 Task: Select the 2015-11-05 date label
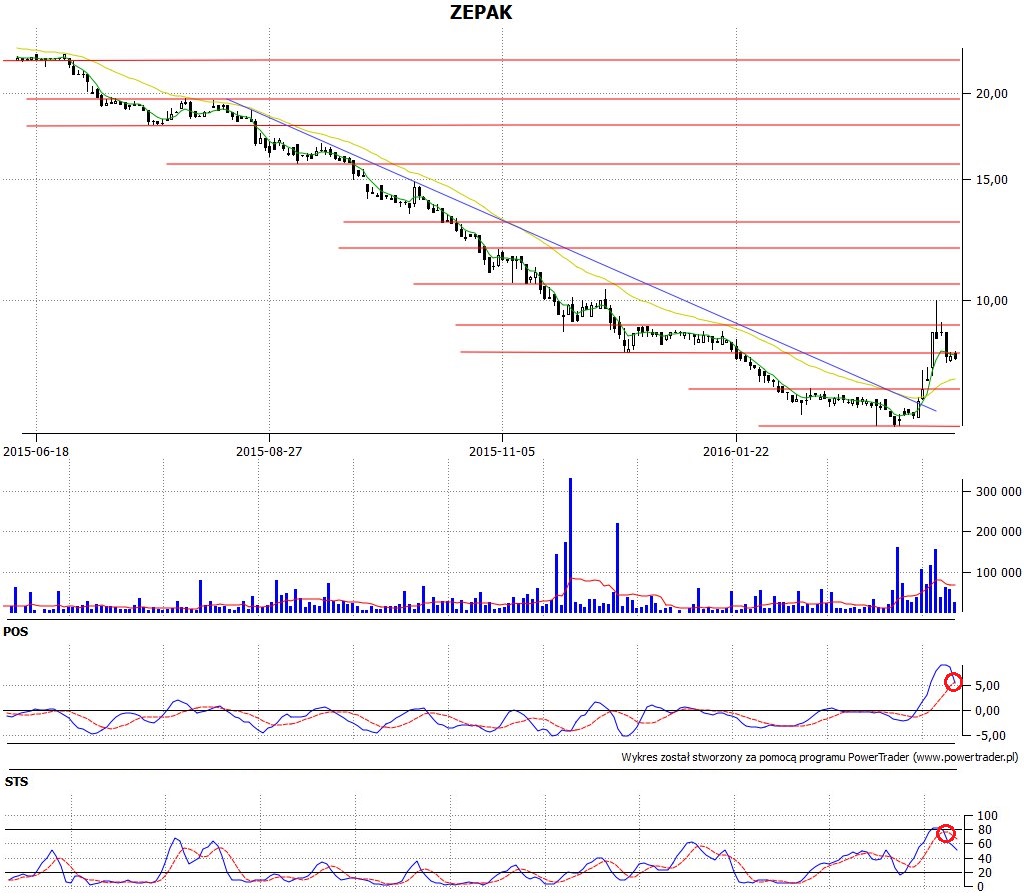(x=502, y=451)
